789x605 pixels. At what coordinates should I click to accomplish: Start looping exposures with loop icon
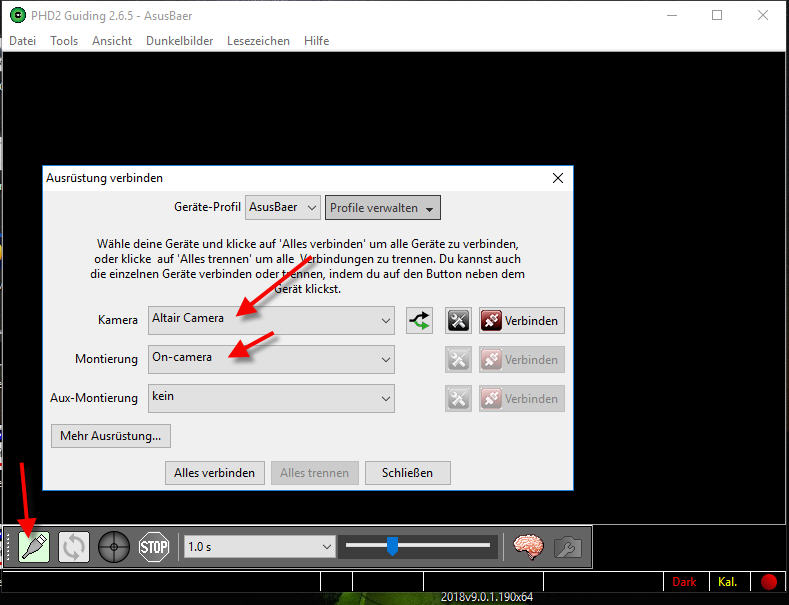tap(74, 547)
